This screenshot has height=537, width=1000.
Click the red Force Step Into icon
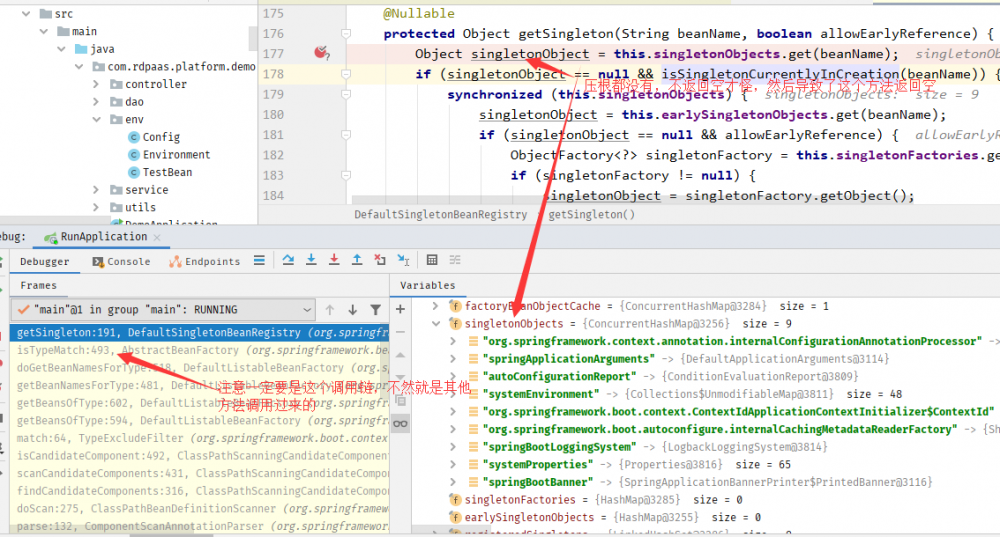(334, 260)
